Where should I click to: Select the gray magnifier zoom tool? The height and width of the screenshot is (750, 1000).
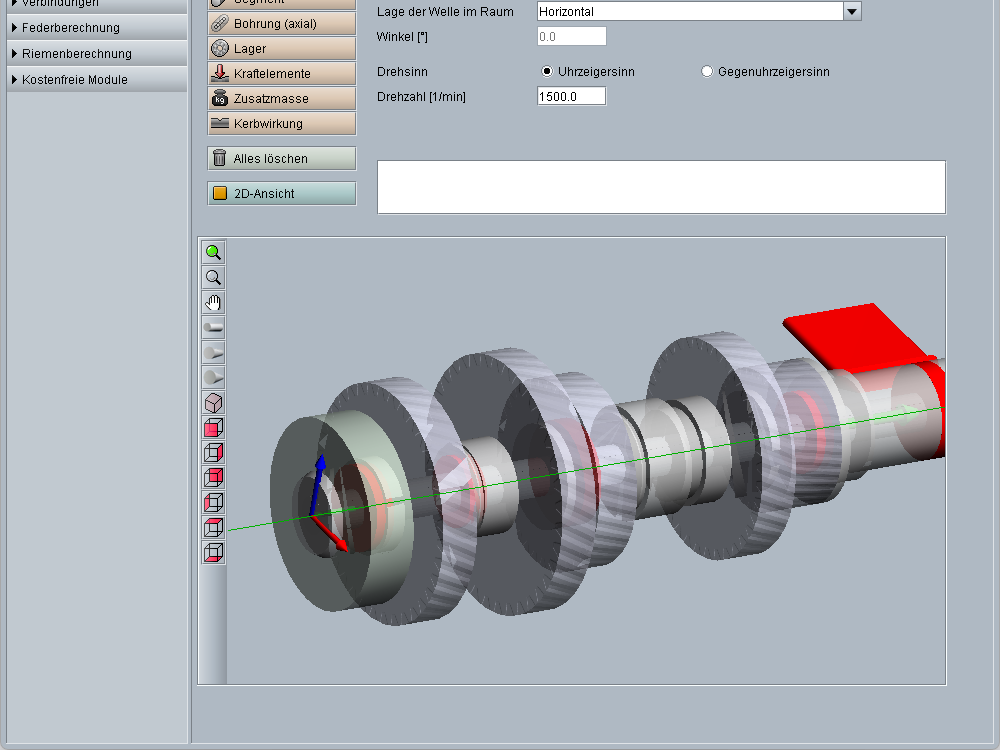click(213, 277)
